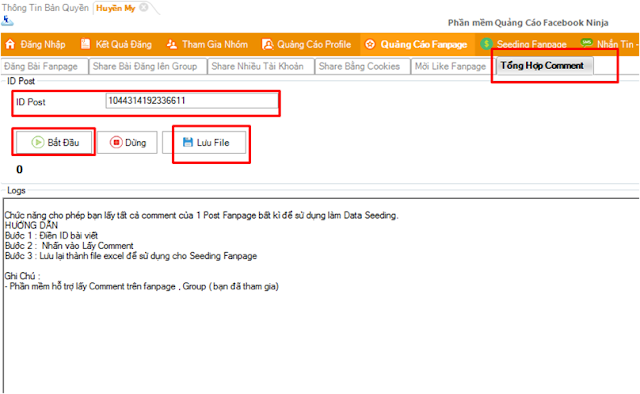Open the Kết Quả Đăng menu

pyautogui.click(x=116, y=44)
